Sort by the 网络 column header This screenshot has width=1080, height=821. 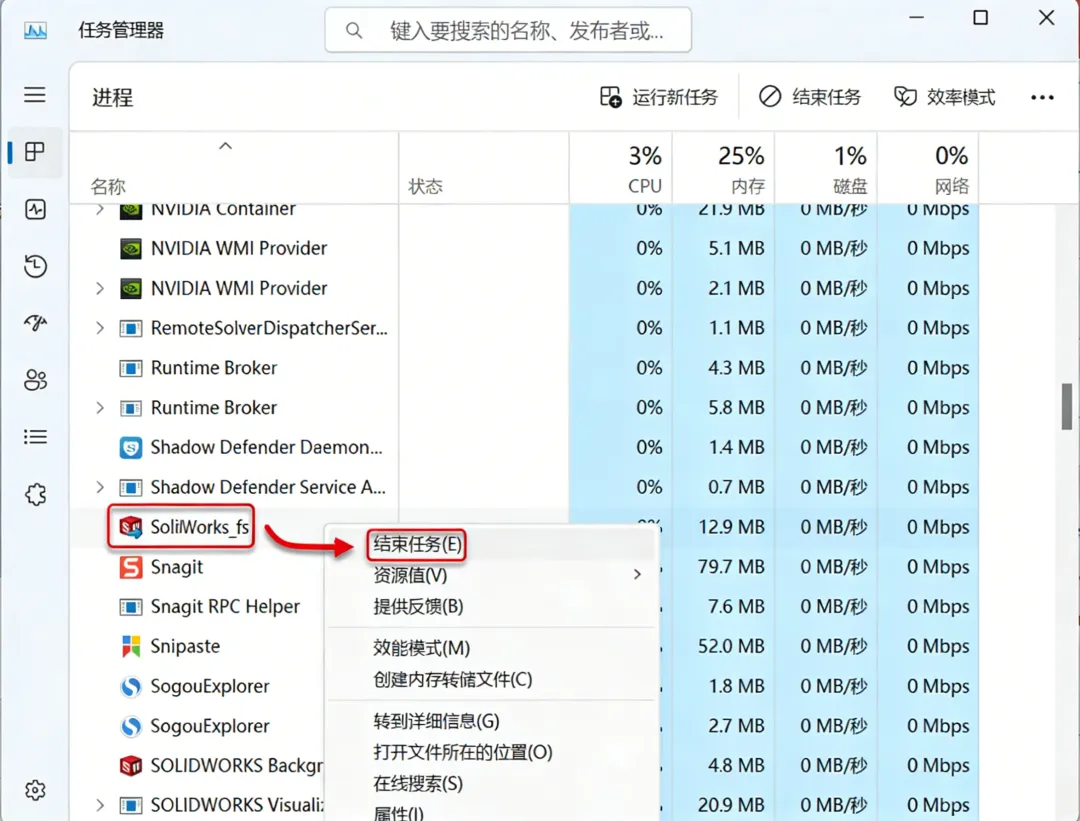pos(928,168)
